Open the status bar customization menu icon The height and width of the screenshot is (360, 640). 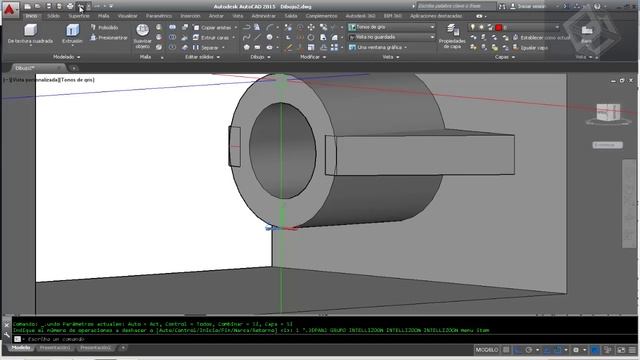pyautogui.click(x=632, y=350)
